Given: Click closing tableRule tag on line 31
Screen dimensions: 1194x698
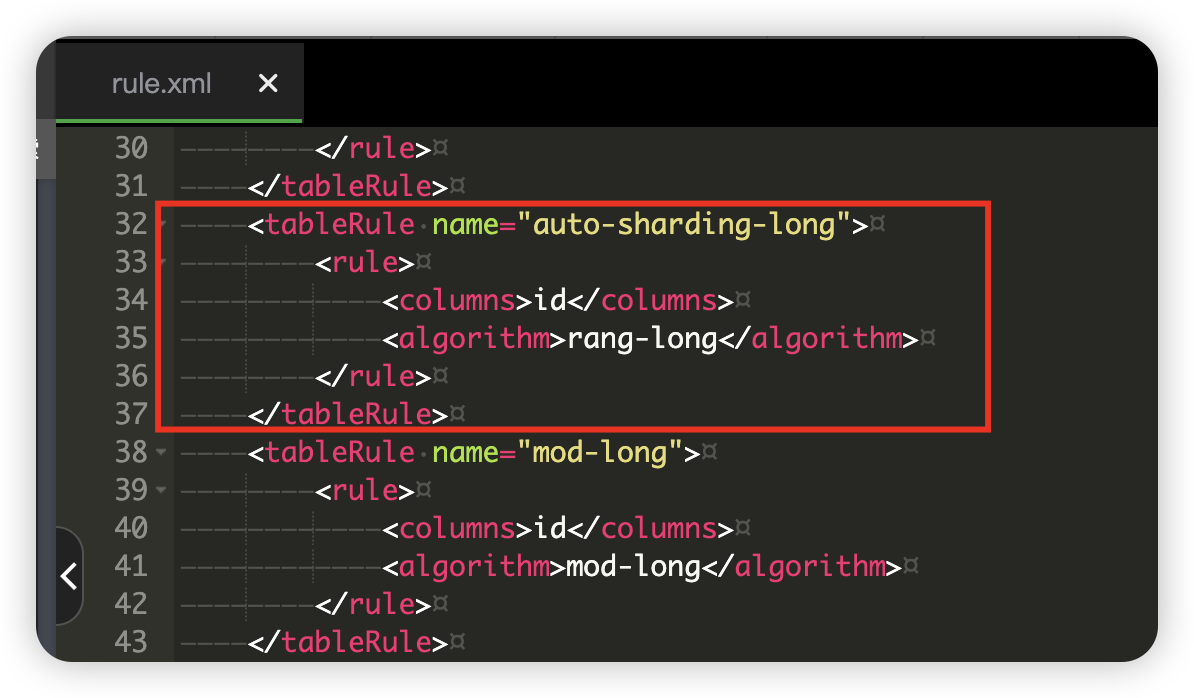Looking at the screenshot, I should 347,186.
